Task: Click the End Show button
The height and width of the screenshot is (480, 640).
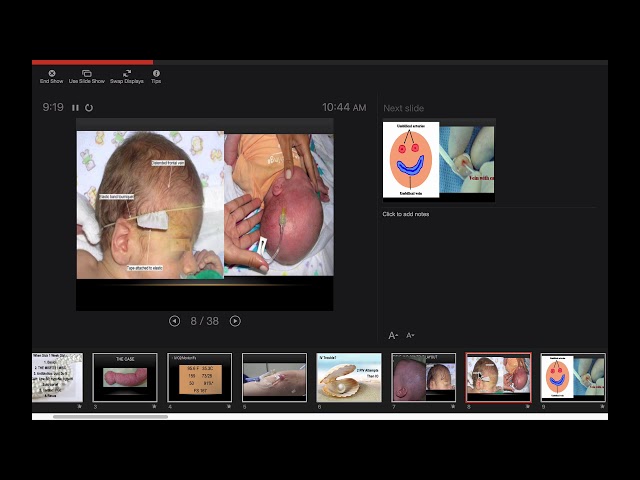Action: point(51,76)
